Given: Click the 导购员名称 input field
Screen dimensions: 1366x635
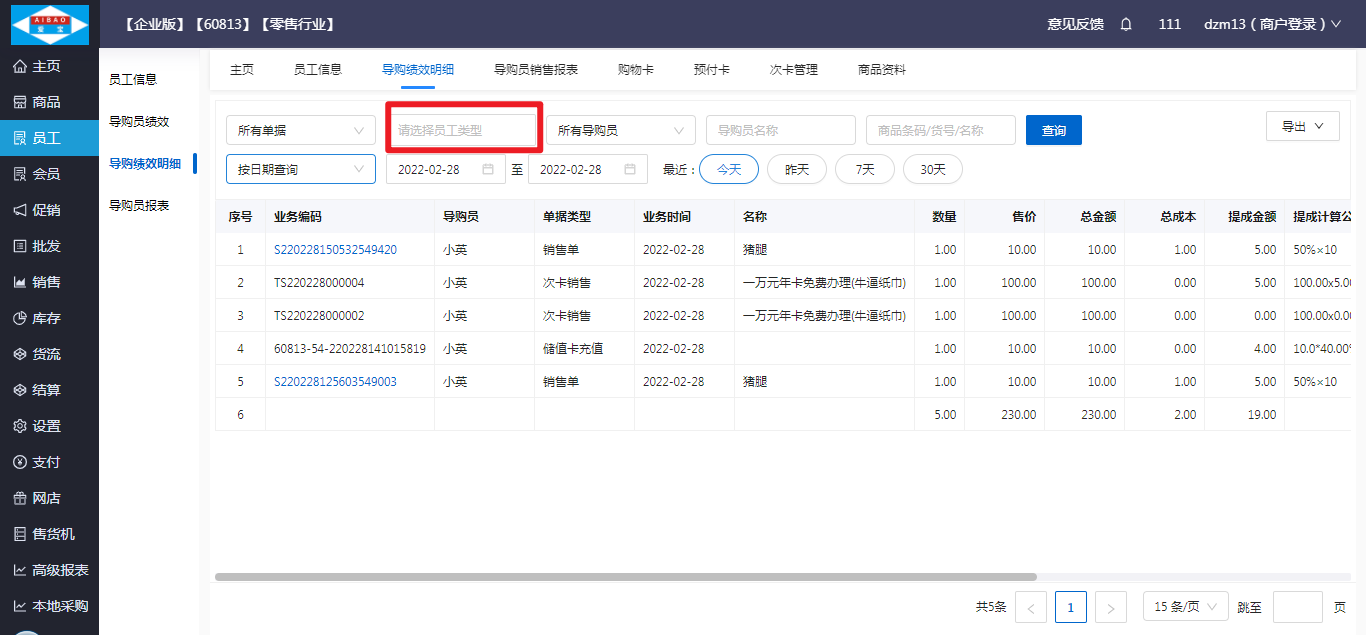Looking at the screenshot, I should (x=780, y=130).
